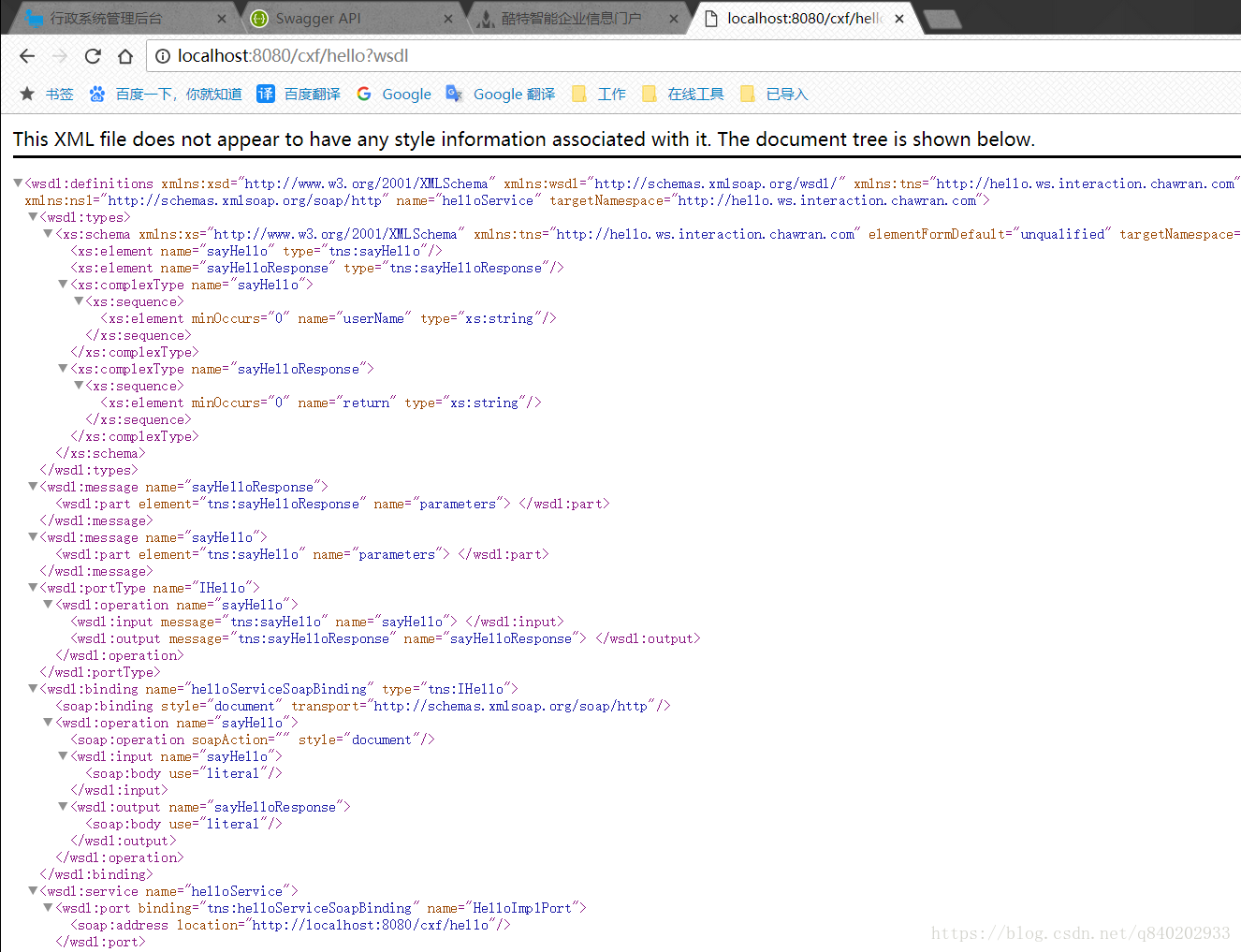This screenshot has width=1241, height=952.
Task: Open Google via its bookmark icon
Action: [x=364, y=94]
